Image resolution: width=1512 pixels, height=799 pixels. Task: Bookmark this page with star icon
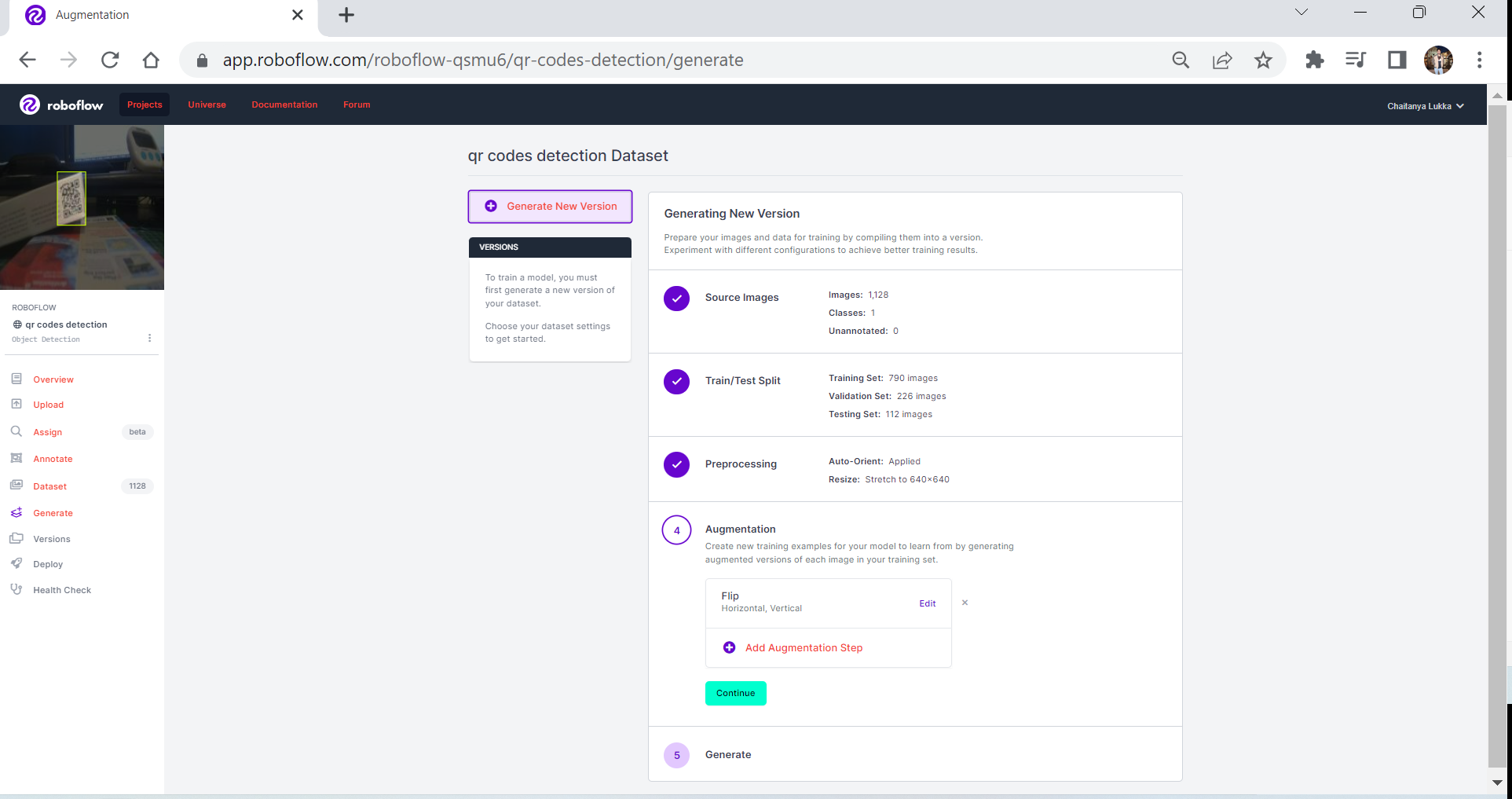[x=1263, y=60]
